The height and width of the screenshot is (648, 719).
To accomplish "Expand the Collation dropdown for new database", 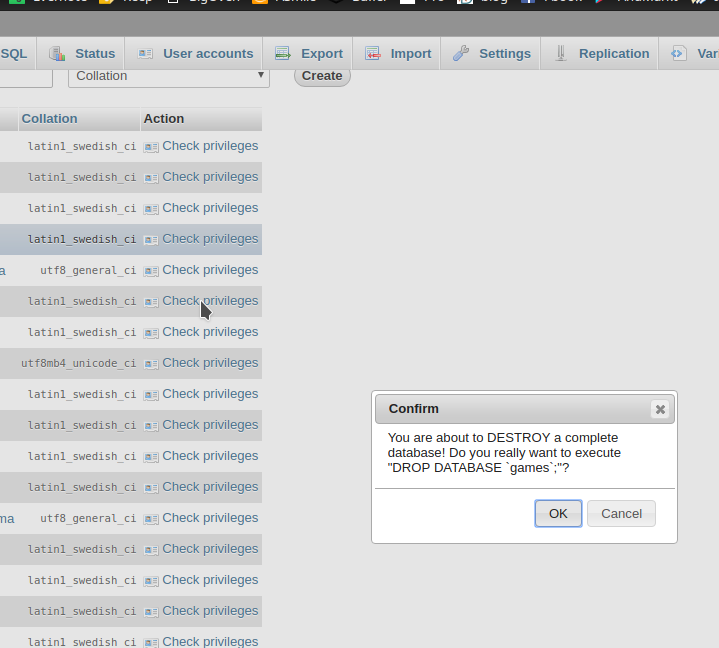I will coord(169,76).
